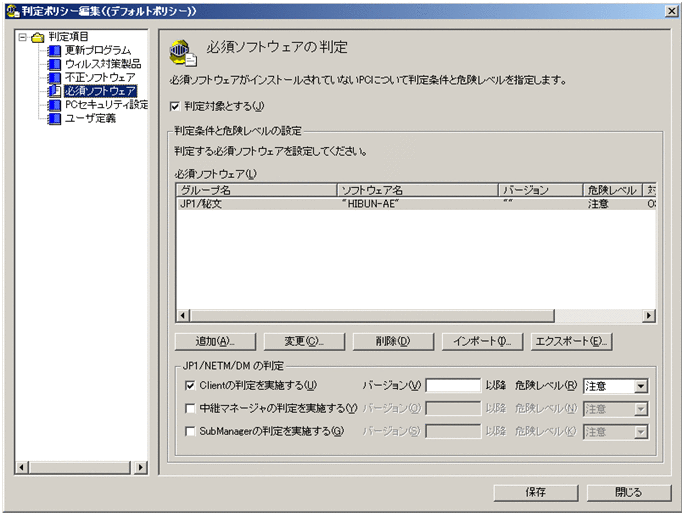Click the インポート button
Screen dimensions: 685x517
point(482,341)
